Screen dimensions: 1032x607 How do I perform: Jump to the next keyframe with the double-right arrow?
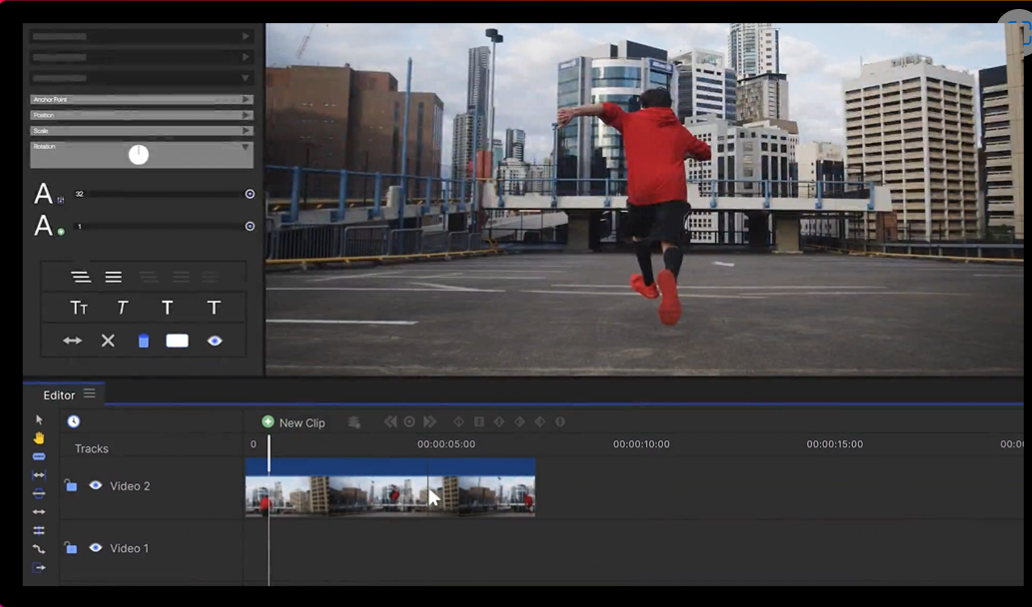[429, 421]
